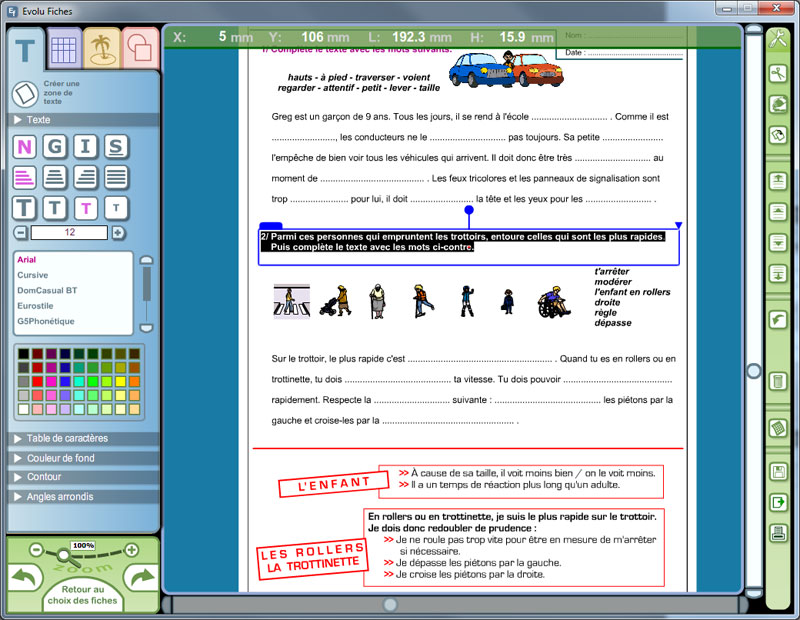The image size is (800, 620).
Task: Click the trash delete icon
Action: tap(777, 381)
